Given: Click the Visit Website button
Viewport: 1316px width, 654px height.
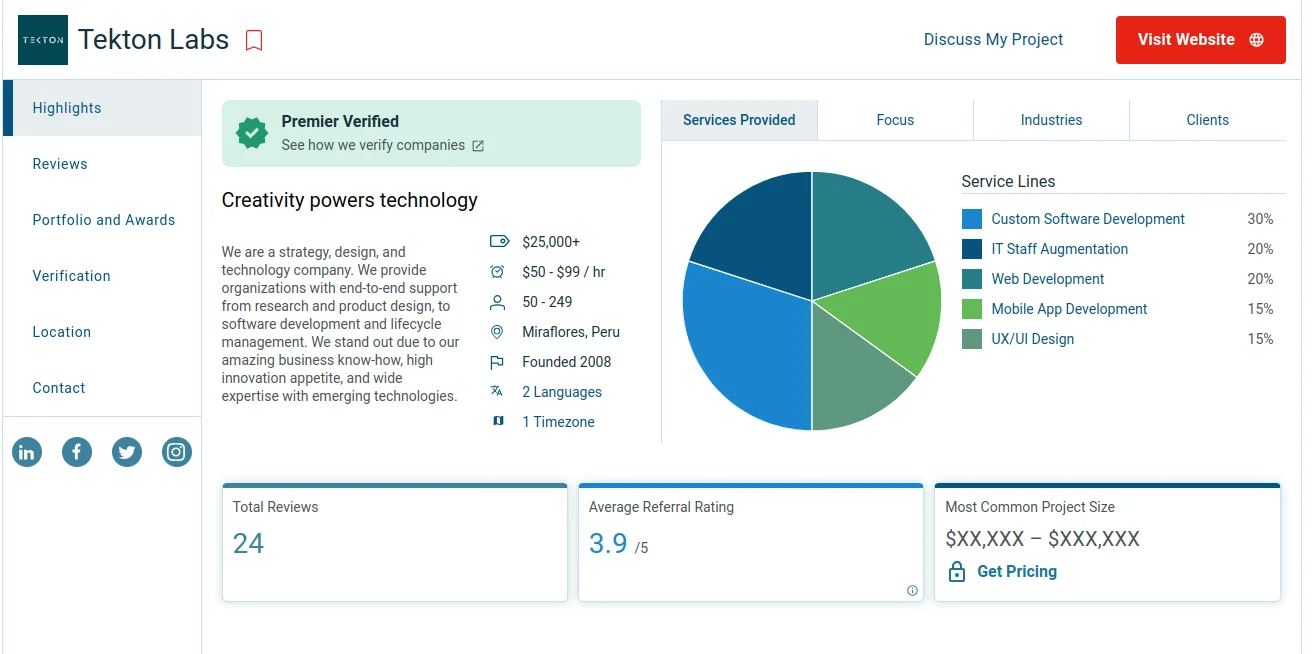Looking at the screenshot, I should coord(1200,40).
